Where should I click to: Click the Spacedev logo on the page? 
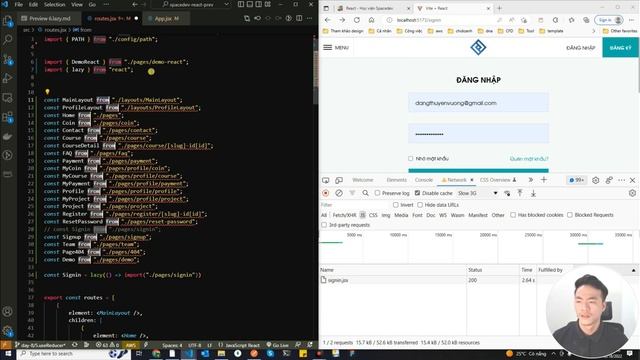[x=478, y=47]
